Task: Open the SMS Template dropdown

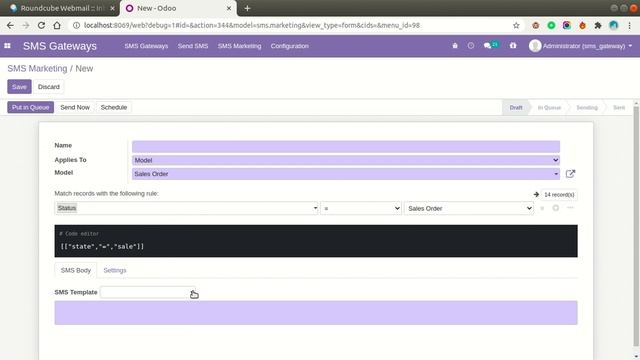Action: point(148,292)
